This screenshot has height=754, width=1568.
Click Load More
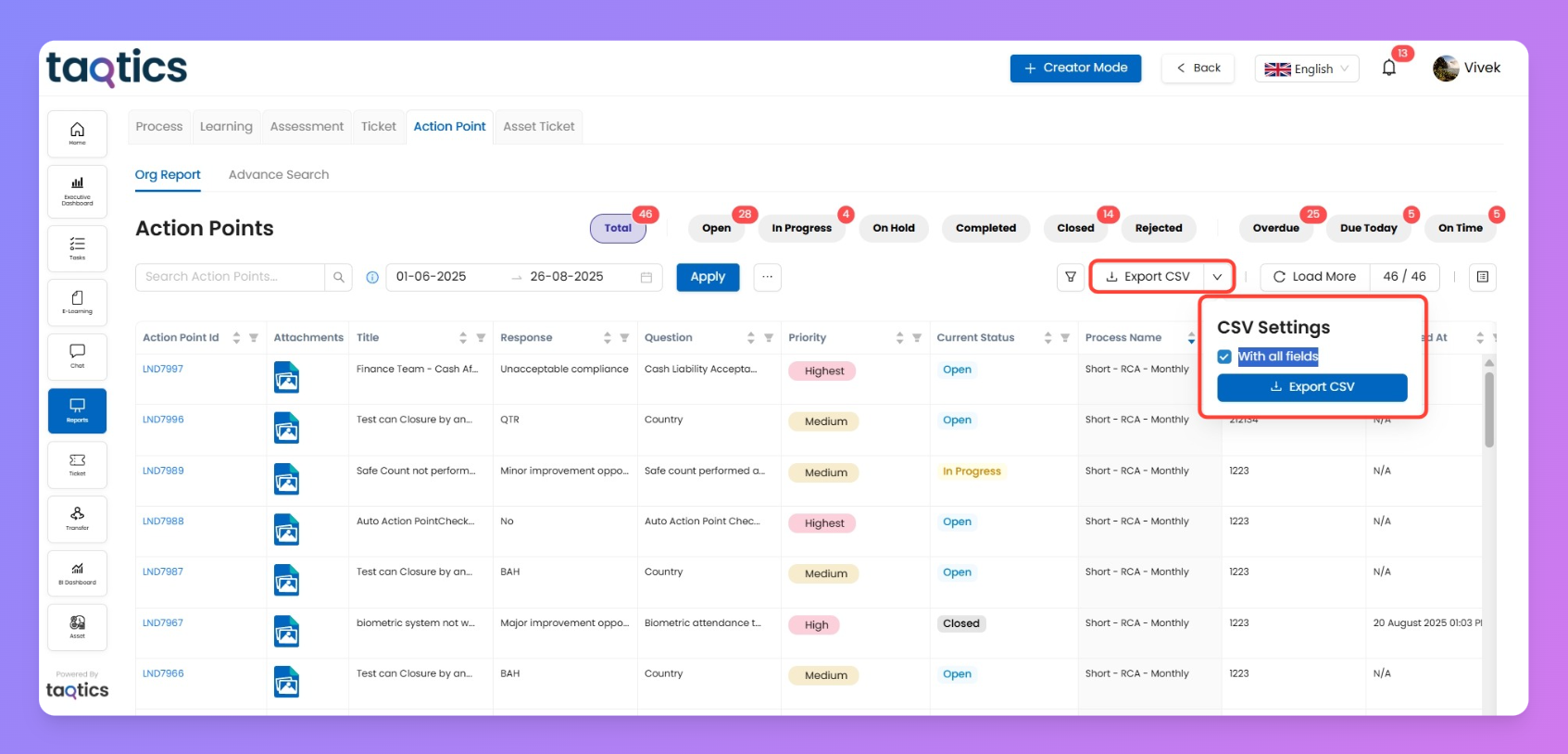(1314, 277)
